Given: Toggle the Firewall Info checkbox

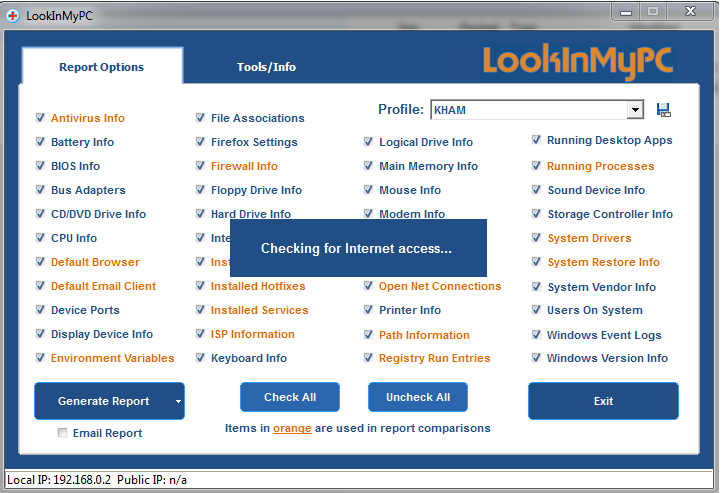Looking at the screenshot, I should tap(200, 166).
